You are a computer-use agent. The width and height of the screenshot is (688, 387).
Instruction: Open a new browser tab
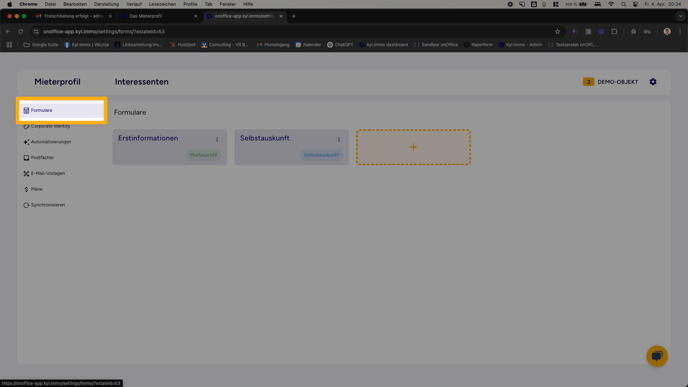294,16
